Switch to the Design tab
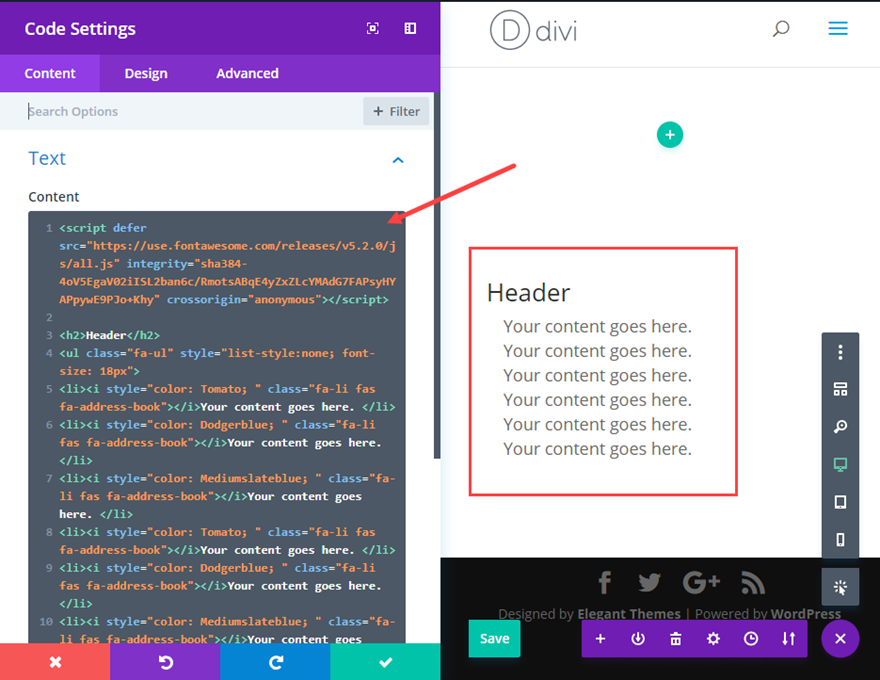The height and width of the screenshot is (680, 880). coord(146,73)
